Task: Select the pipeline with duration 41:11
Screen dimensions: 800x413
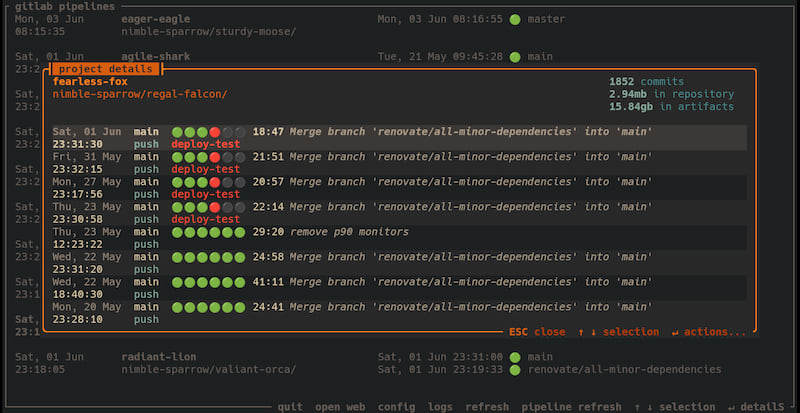Action: pyautogui.click(x=399, y=288)
